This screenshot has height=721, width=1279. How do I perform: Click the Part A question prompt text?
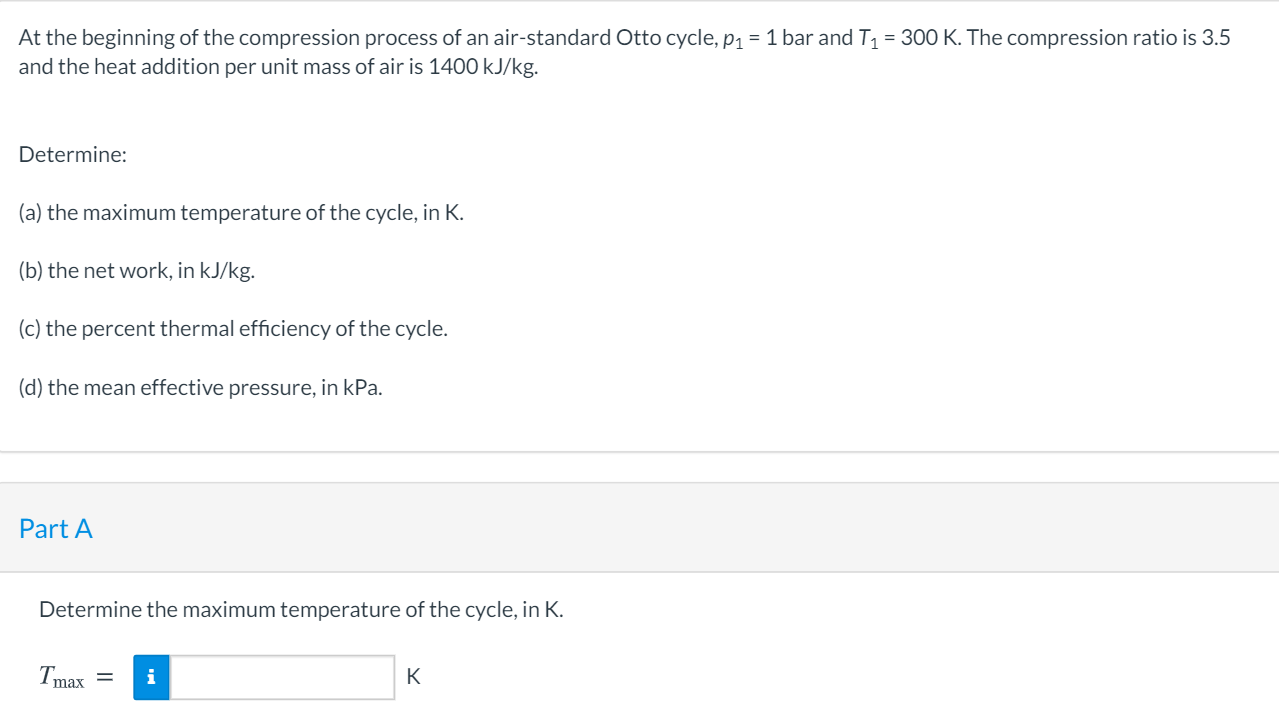click(301, 609)
